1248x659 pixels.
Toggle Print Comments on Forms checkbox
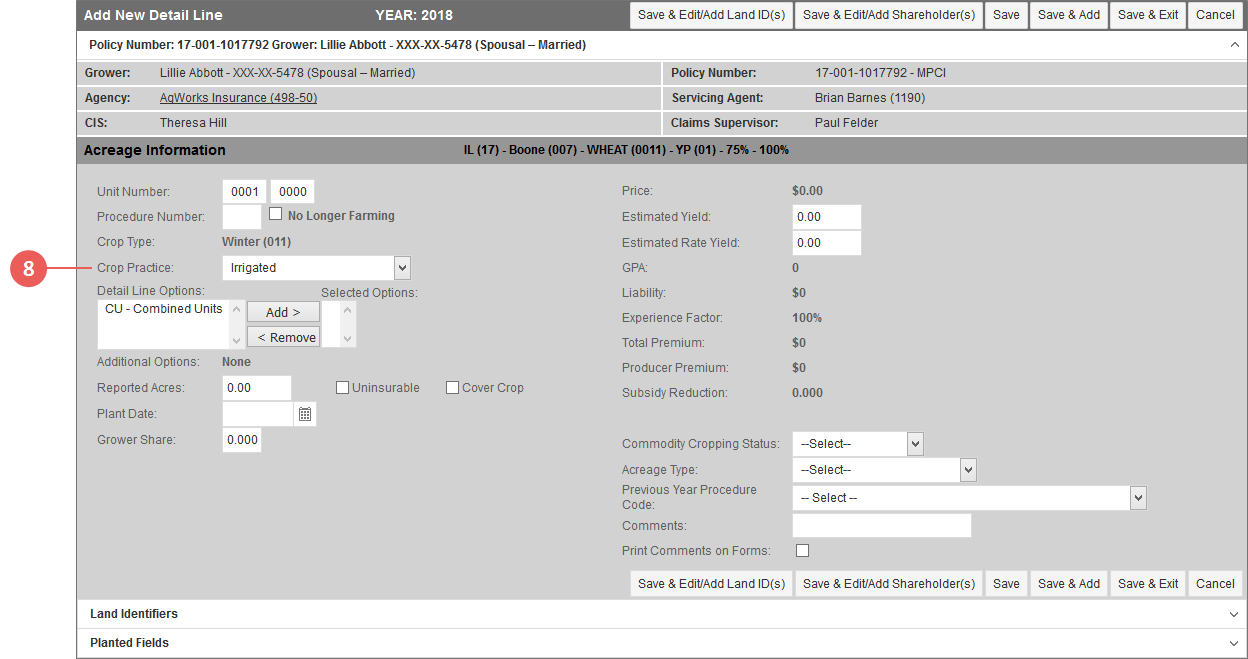pyautogui.click(x=802, y=551)
